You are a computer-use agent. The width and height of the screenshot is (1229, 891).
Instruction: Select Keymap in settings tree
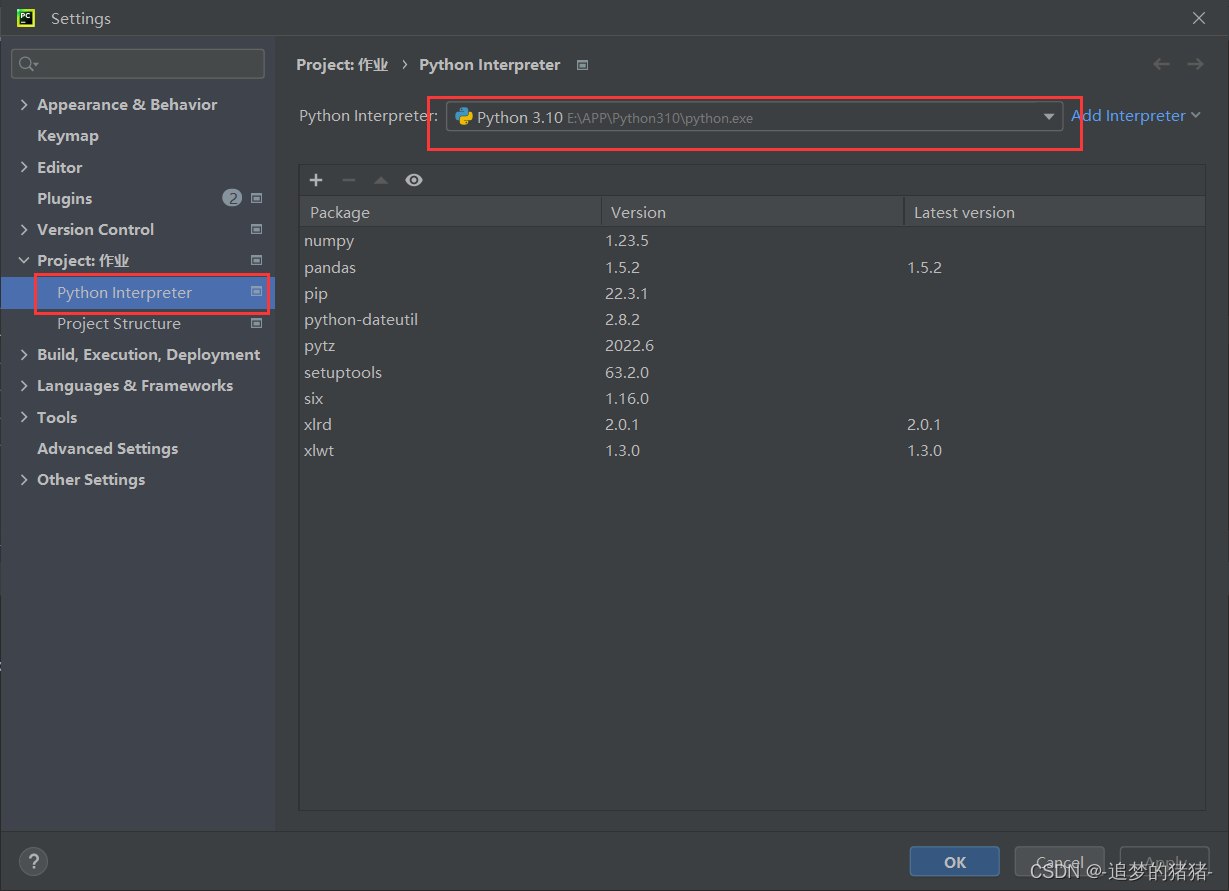68,135
